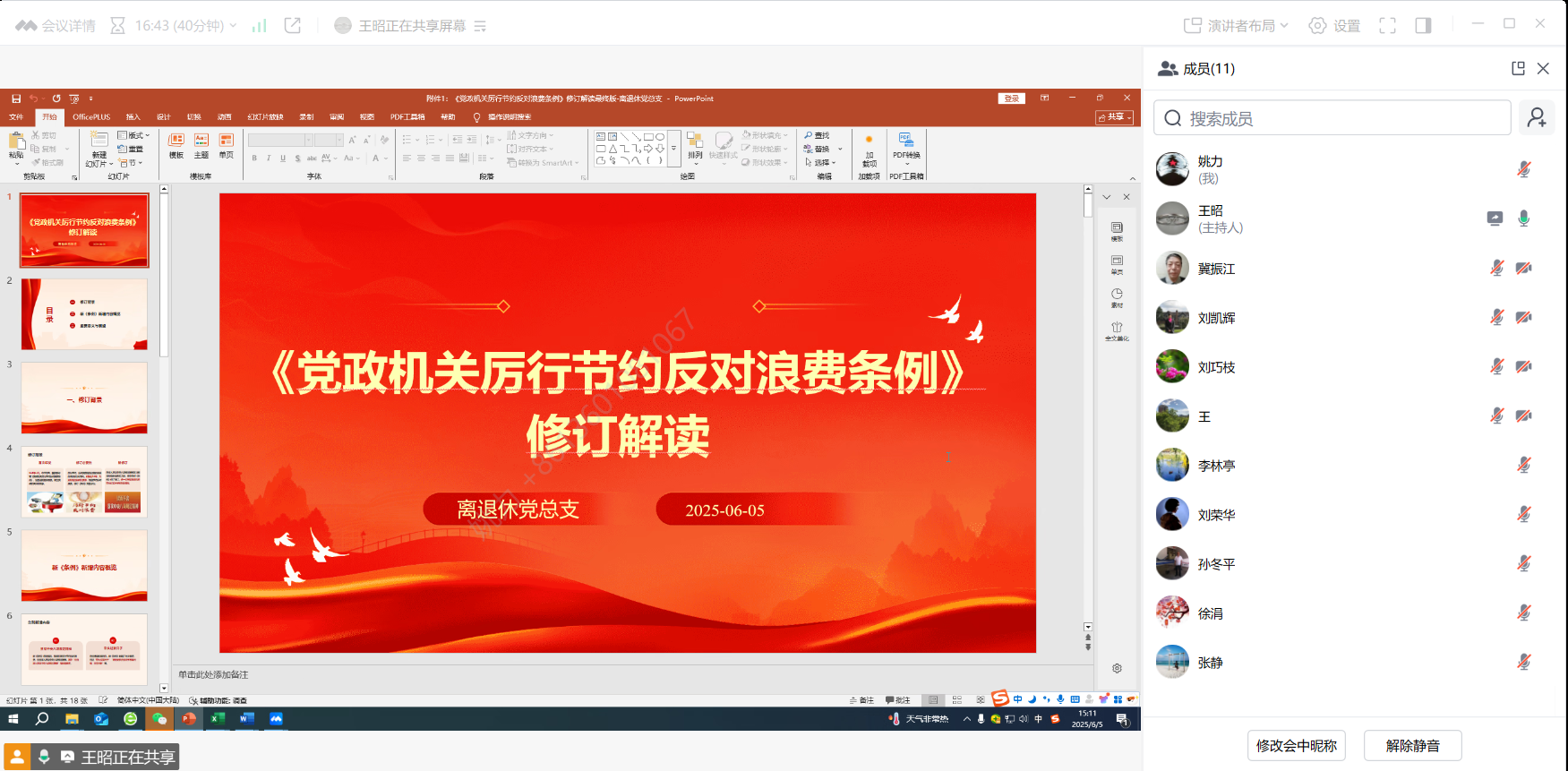Screen dimensions: 1568x771
Task: Open 会议详情 meeting details
Action: (x=56, y=26)
